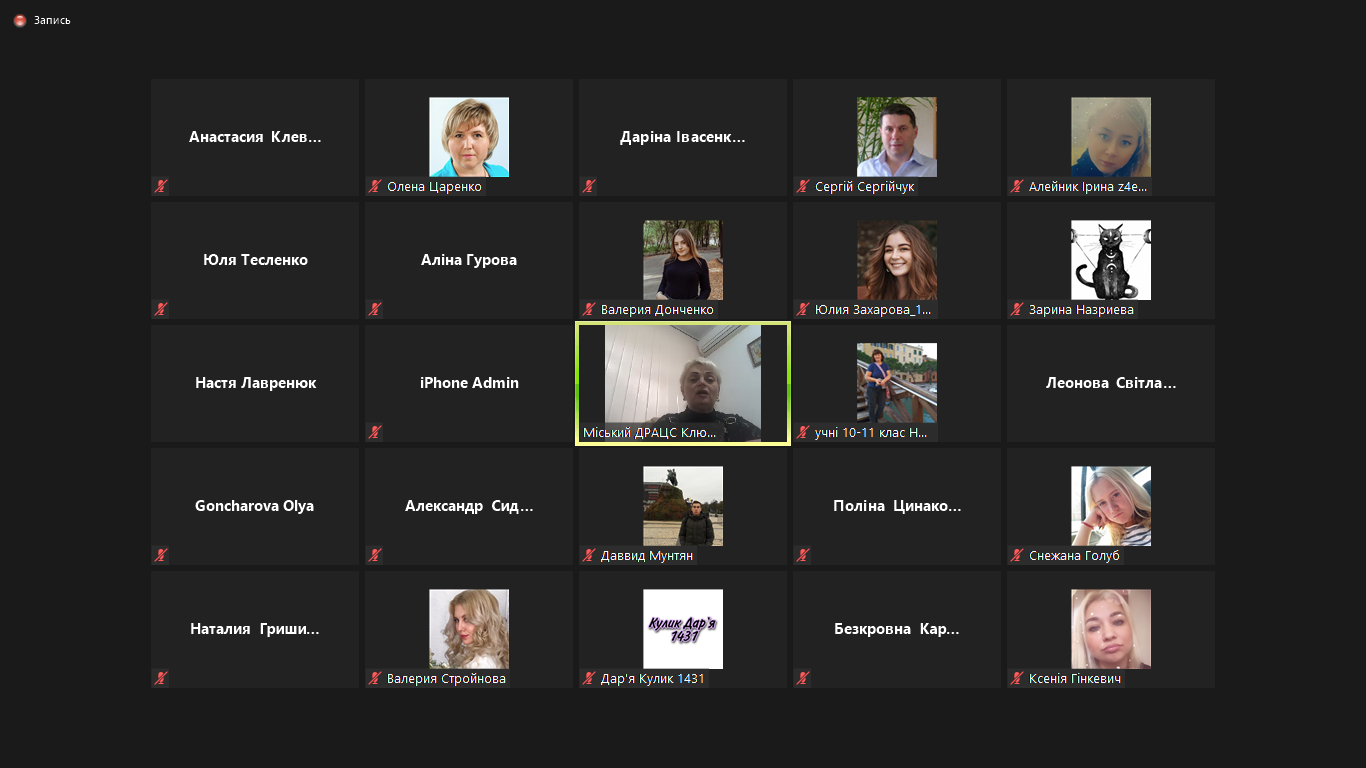
Task: Click muted mic icon on iPhone Admin tile
Action: pos(375,432)
